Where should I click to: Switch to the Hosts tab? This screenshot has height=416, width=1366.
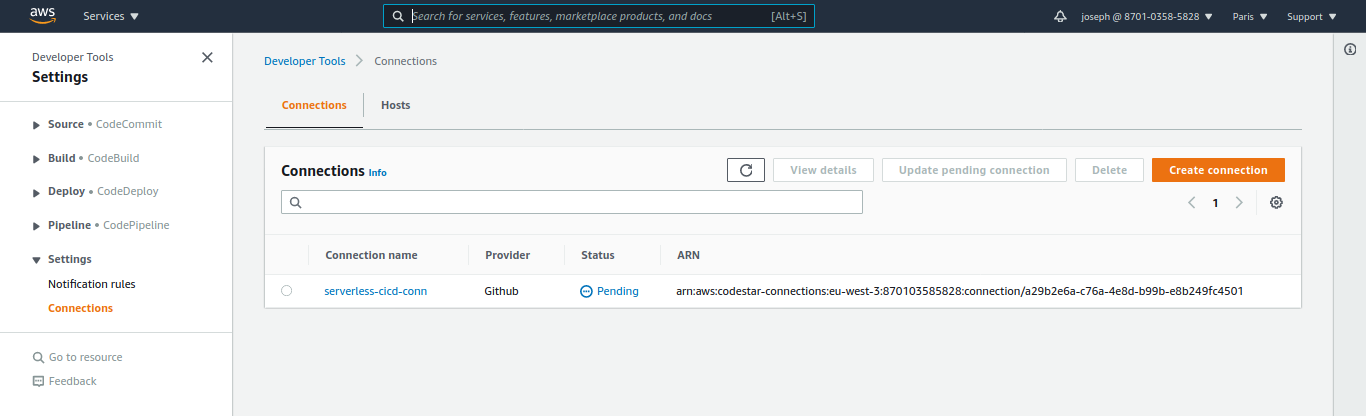[395, 105]
